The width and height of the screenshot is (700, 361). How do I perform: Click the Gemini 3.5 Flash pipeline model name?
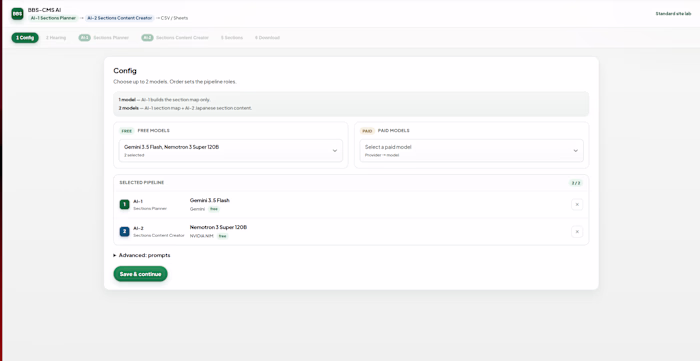click(210, 200)
